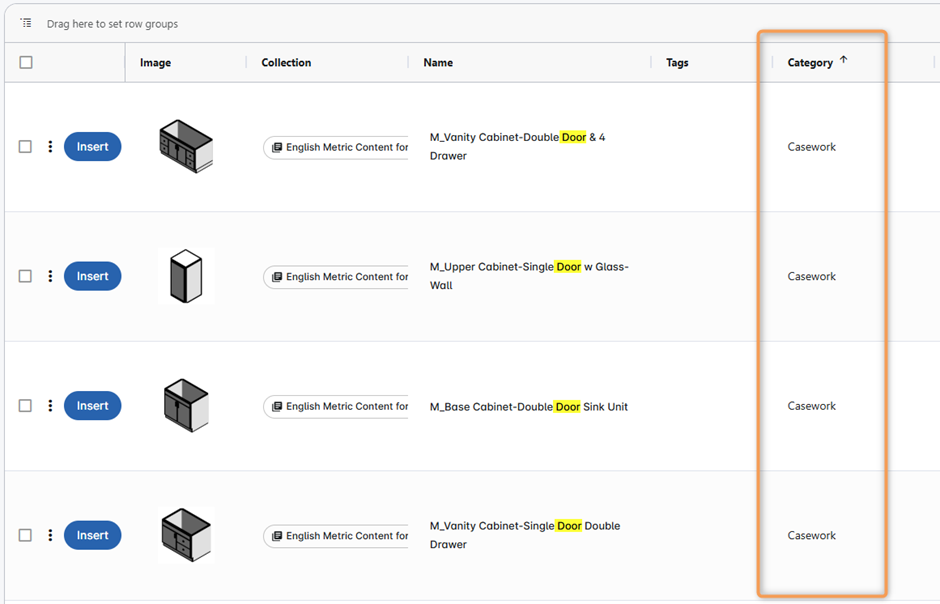Check the M_Vanity Cabinet-Double Door row checkbox
Screen dimensions: 940x604
[x=26, y=147]
